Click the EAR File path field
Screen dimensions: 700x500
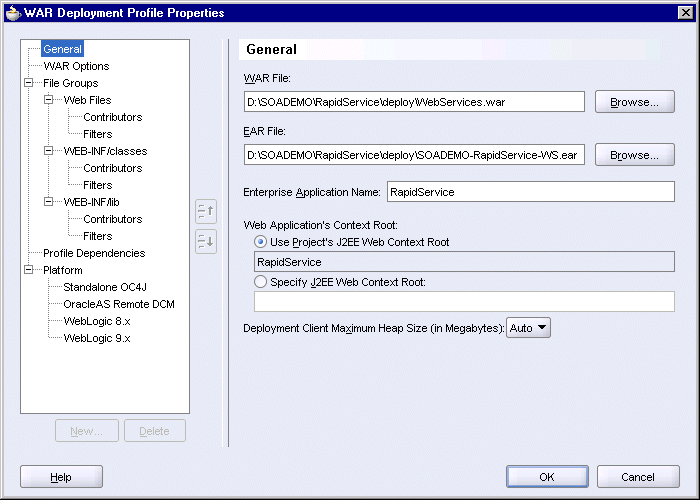coord(414,155)
